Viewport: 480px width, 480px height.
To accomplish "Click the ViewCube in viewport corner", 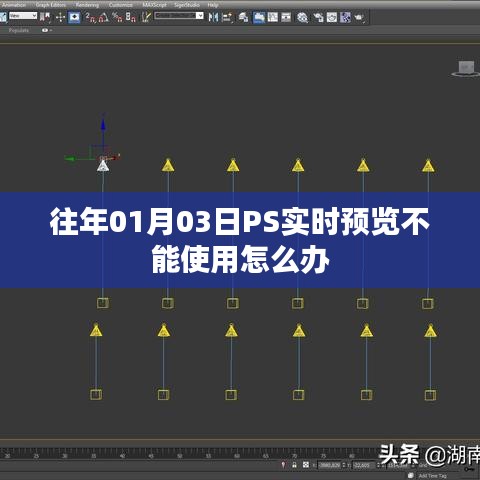I will (x=466, y=69).
